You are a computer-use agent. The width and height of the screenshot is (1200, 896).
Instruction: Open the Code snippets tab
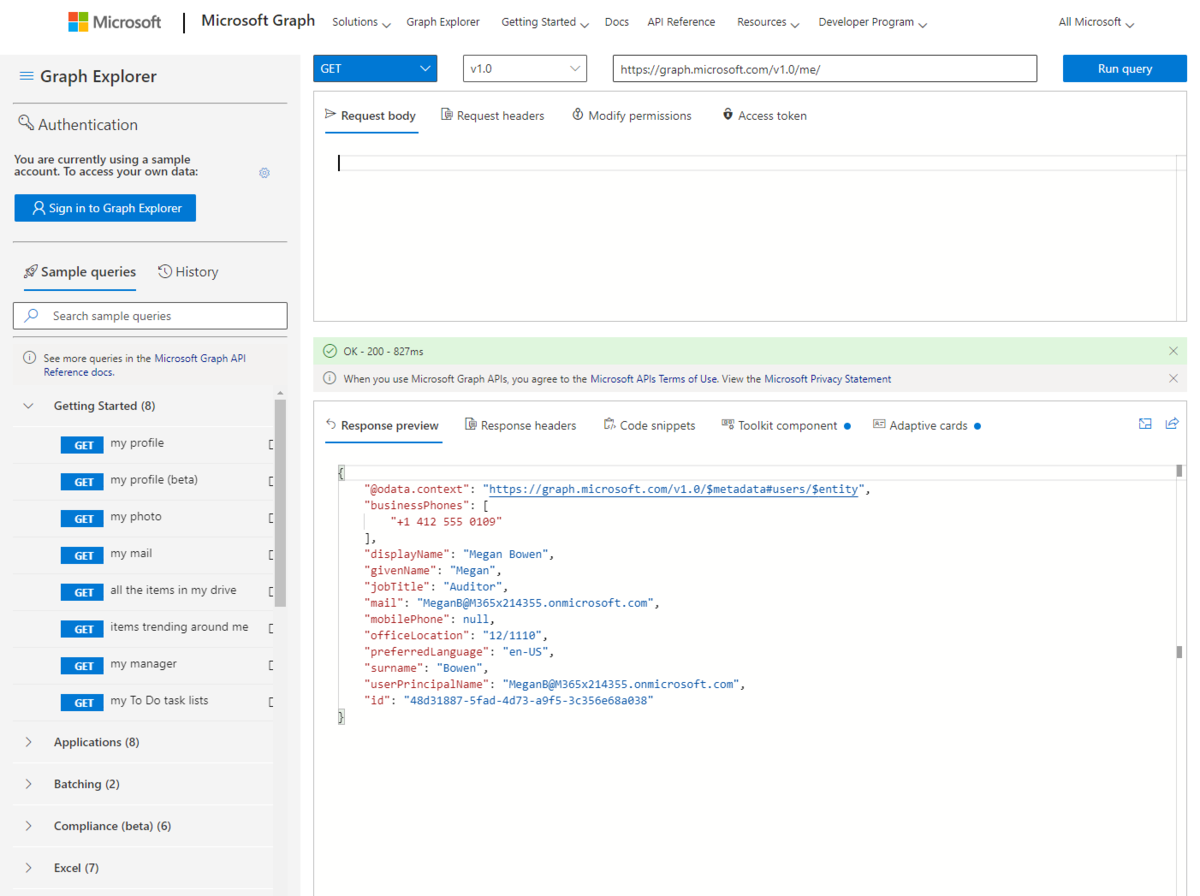point(649,426)
